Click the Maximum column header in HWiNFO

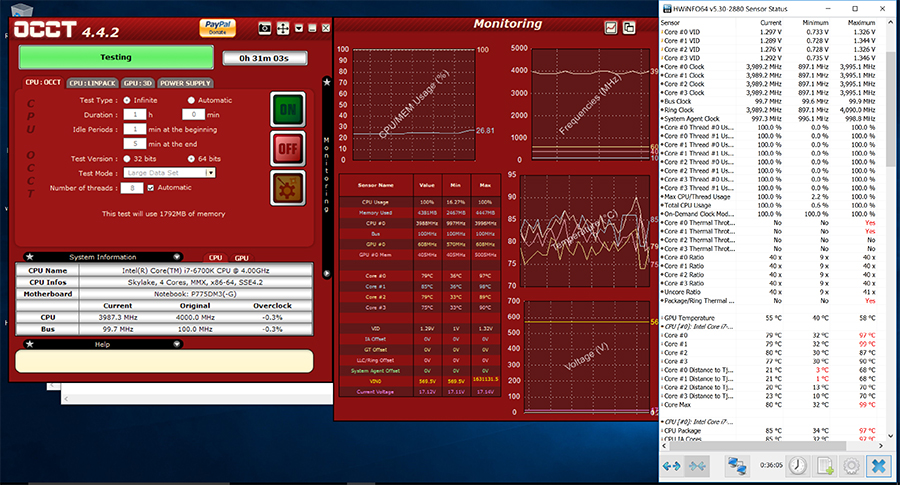[861, 23]
